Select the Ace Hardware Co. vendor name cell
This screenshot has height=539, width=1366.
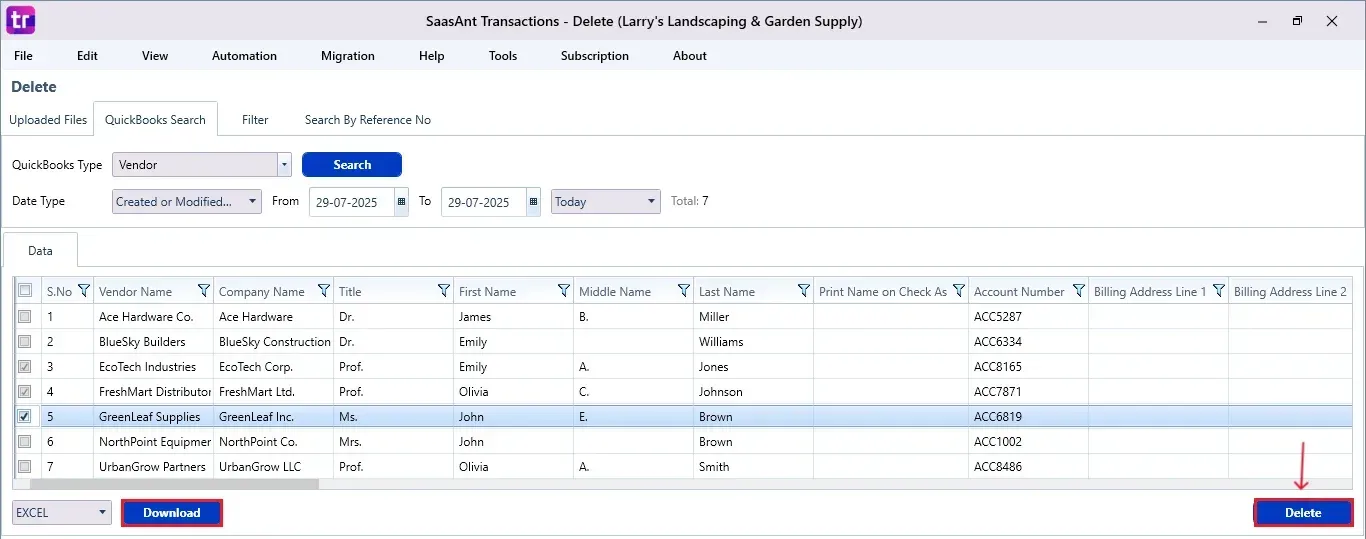[x=153, y=317]
